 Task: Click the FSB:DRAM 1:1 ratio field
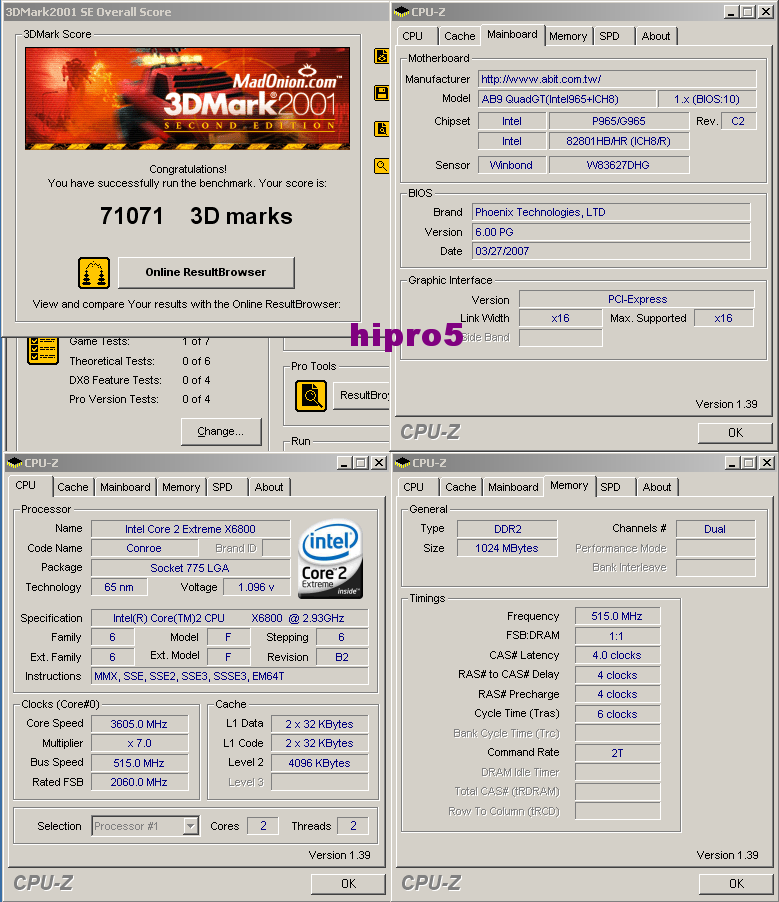(x=617, y=636)
